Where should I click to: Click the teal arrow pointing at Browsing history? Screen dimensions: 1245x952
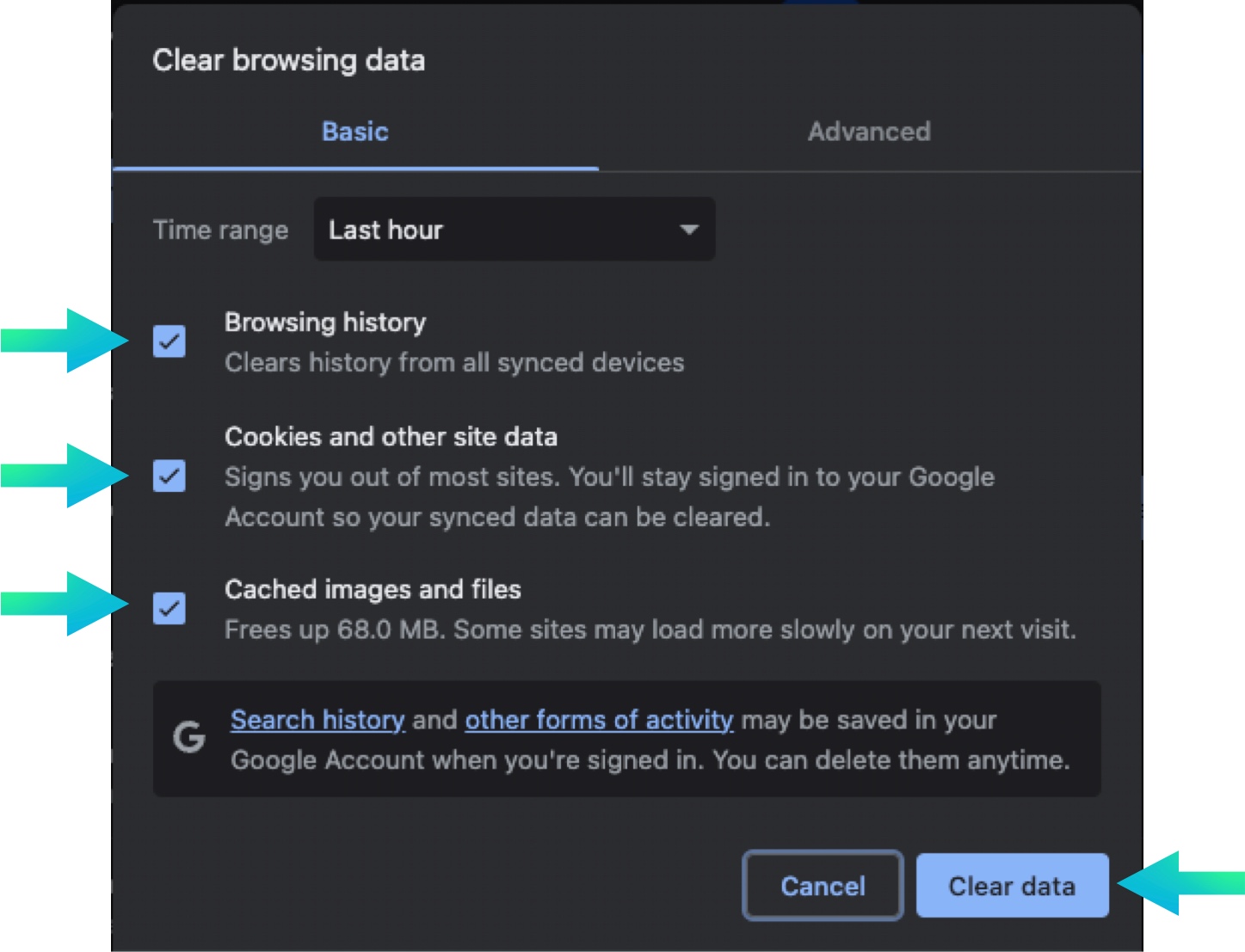67,341
